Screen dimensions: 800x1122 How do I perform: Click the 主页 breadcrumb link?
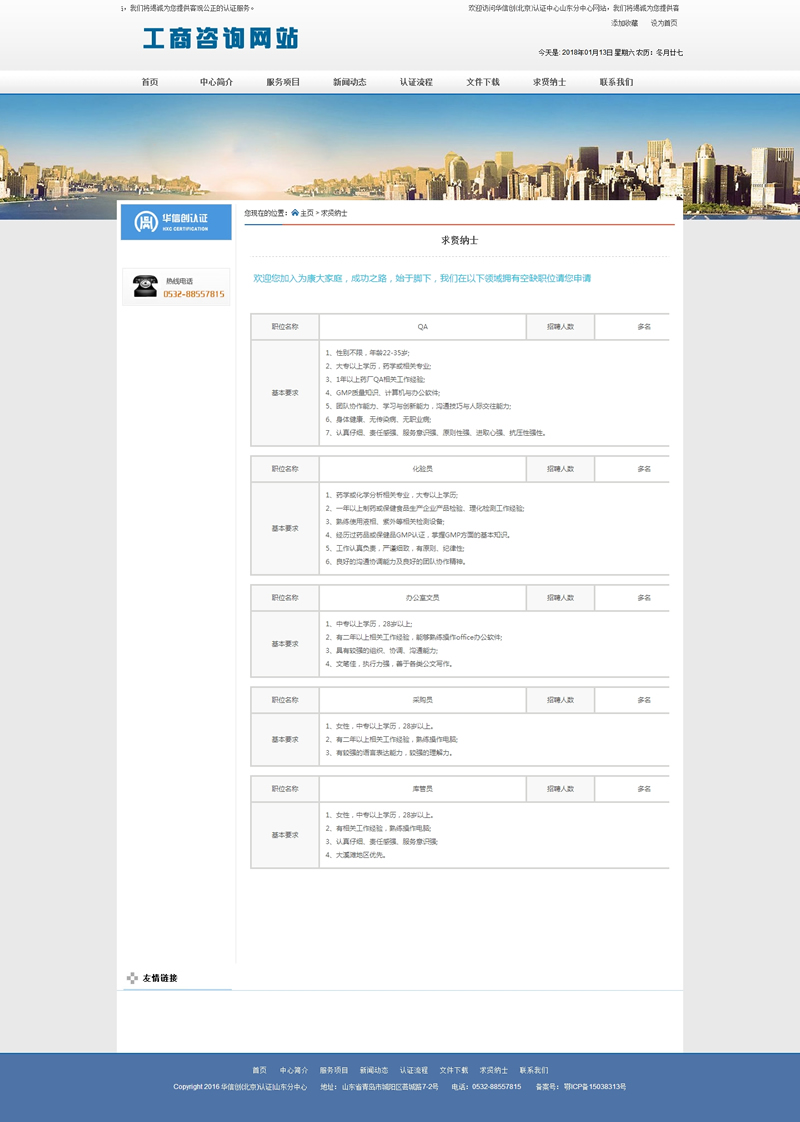click(307, 213)
